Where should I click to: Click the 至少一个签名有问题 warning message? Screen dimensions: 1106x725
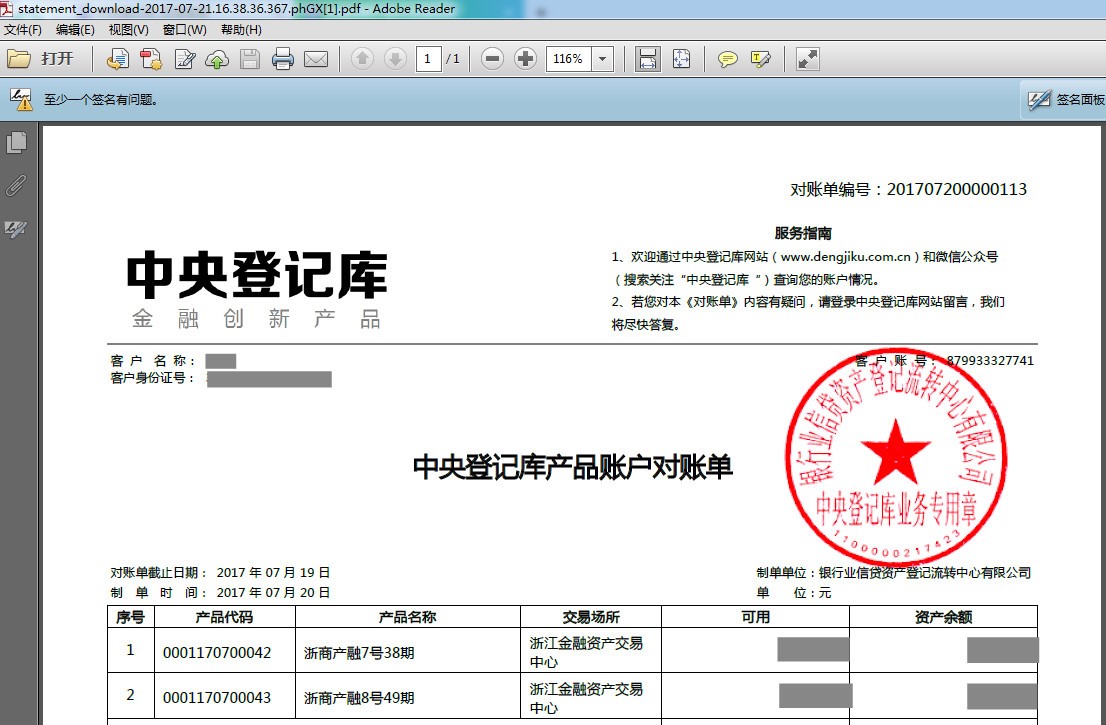101,99
